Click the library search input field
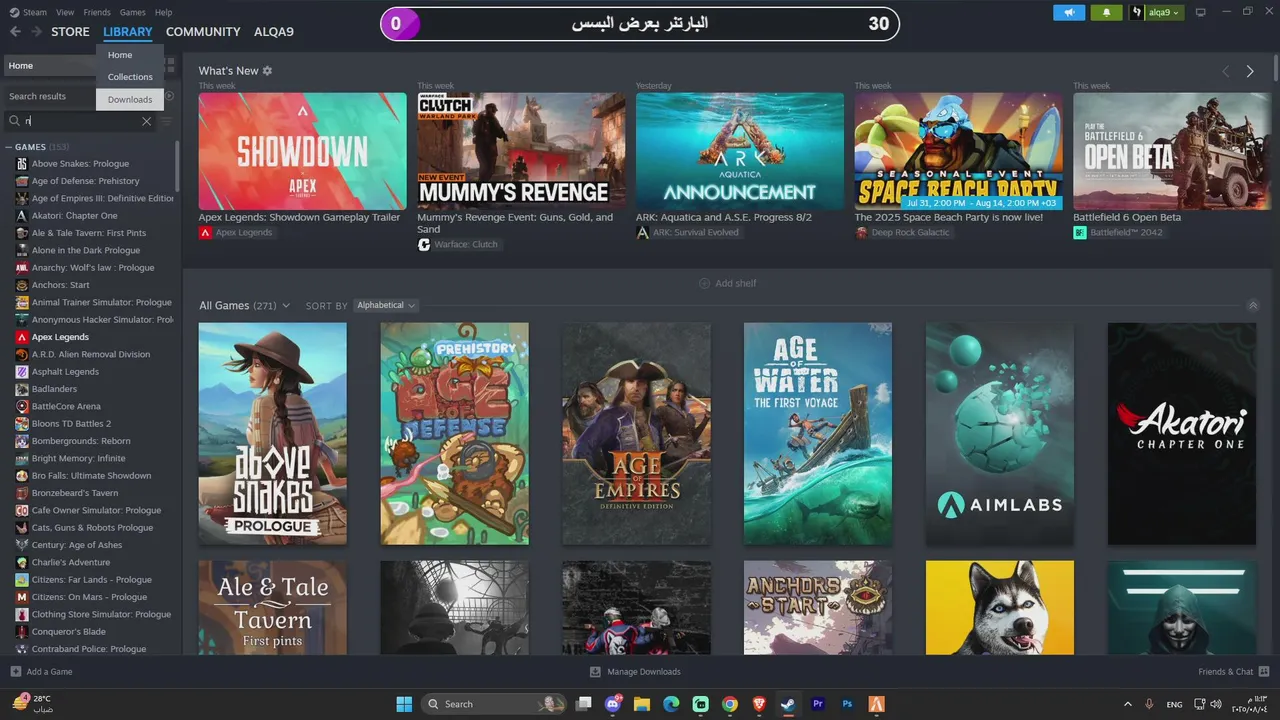Image resolution: width=1280 pixels, height=720 pixels. (x=81, y=121)
